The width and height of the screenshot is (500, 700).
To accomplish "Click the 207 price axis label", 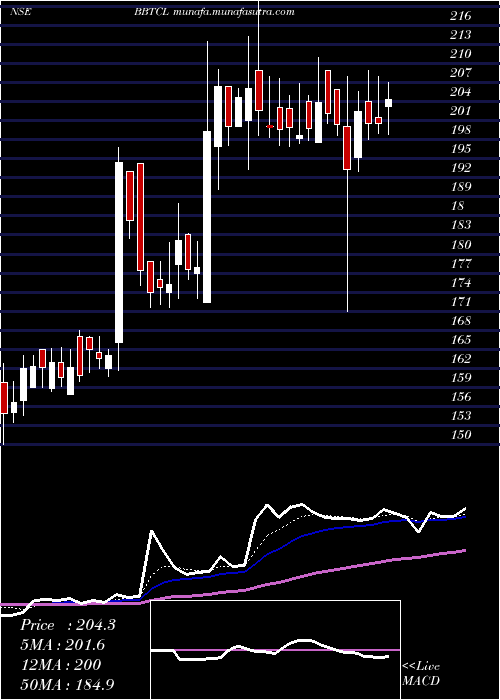I will point(461,73).
